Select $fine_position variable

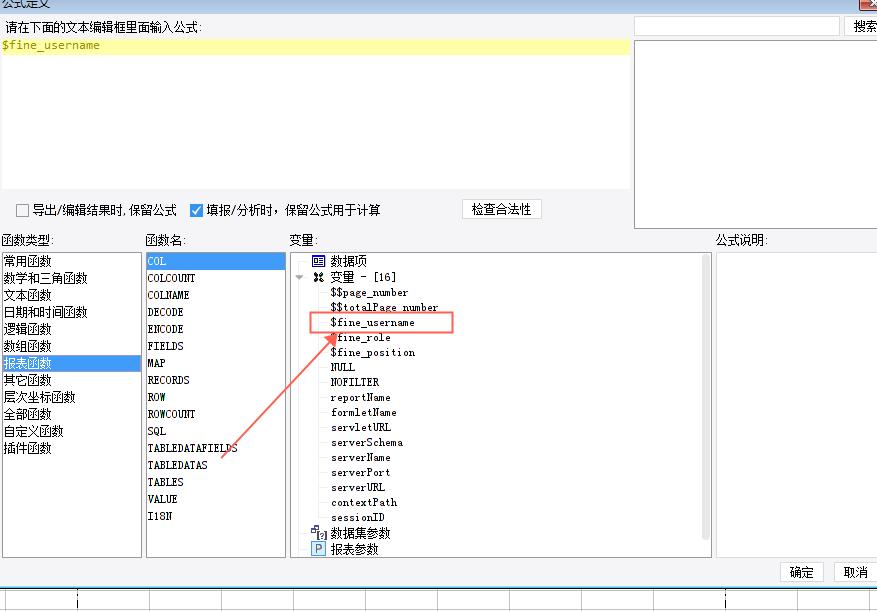coord(373,352)
